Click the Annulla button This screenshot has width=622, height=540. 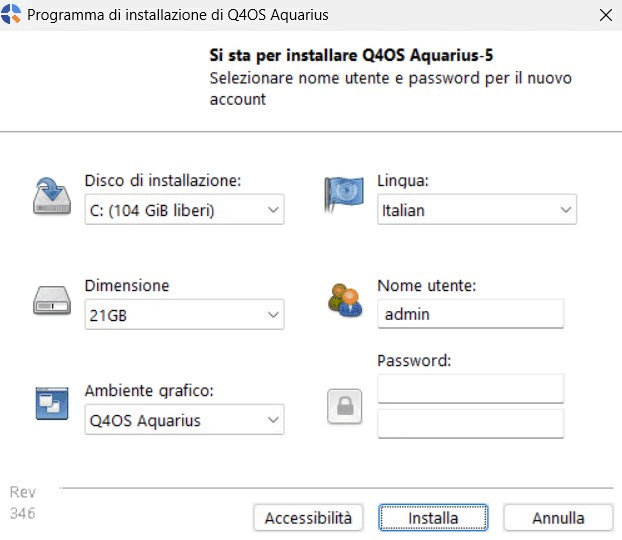pos(558,518)
